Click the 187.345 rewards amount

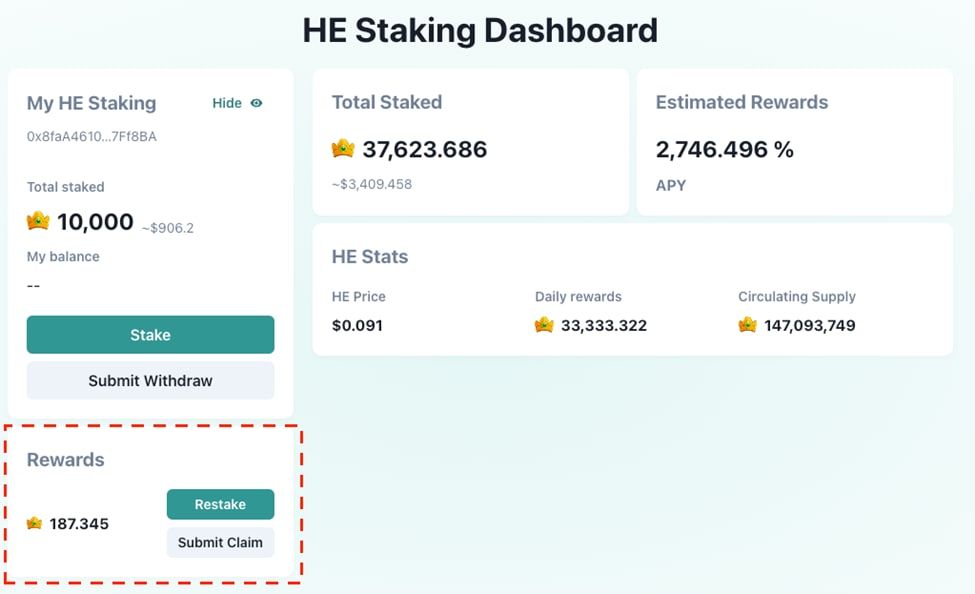79,524
